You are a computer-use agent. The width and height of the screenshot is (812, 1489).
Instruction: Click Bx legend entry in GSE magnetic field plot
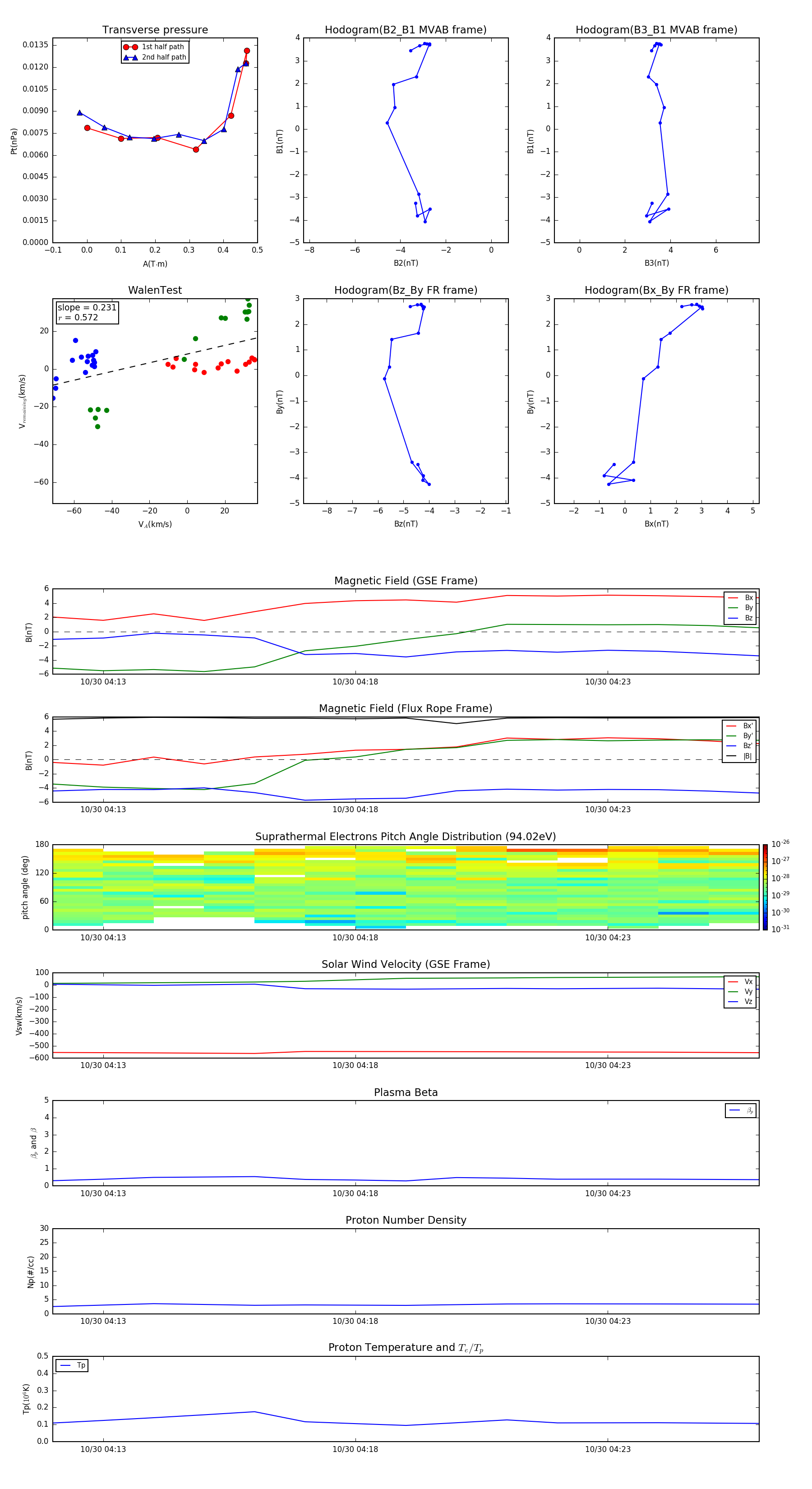click(x=740, y=598)
